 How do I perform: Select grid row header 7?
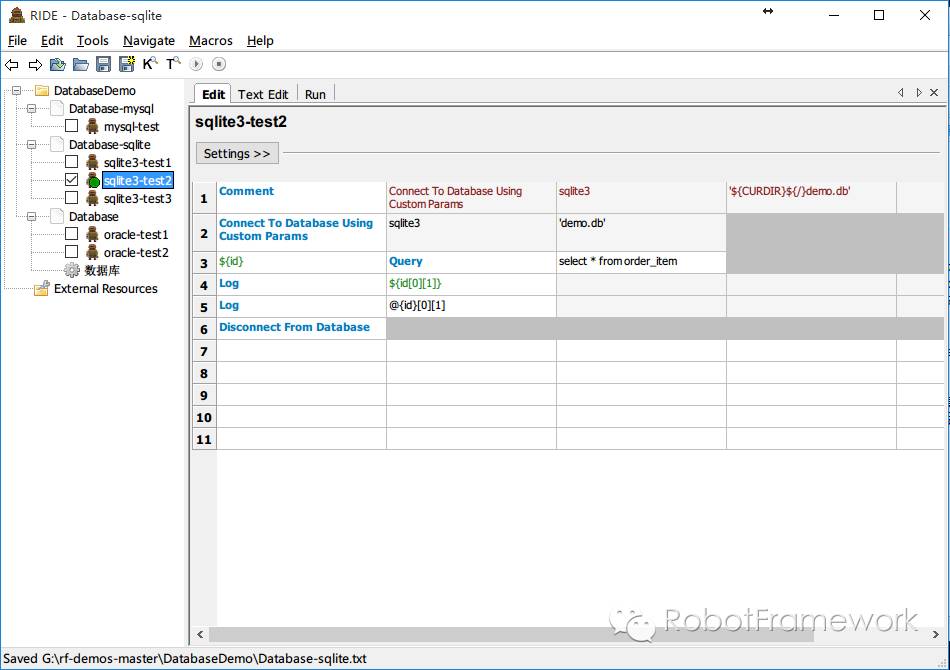click(204, 351)
